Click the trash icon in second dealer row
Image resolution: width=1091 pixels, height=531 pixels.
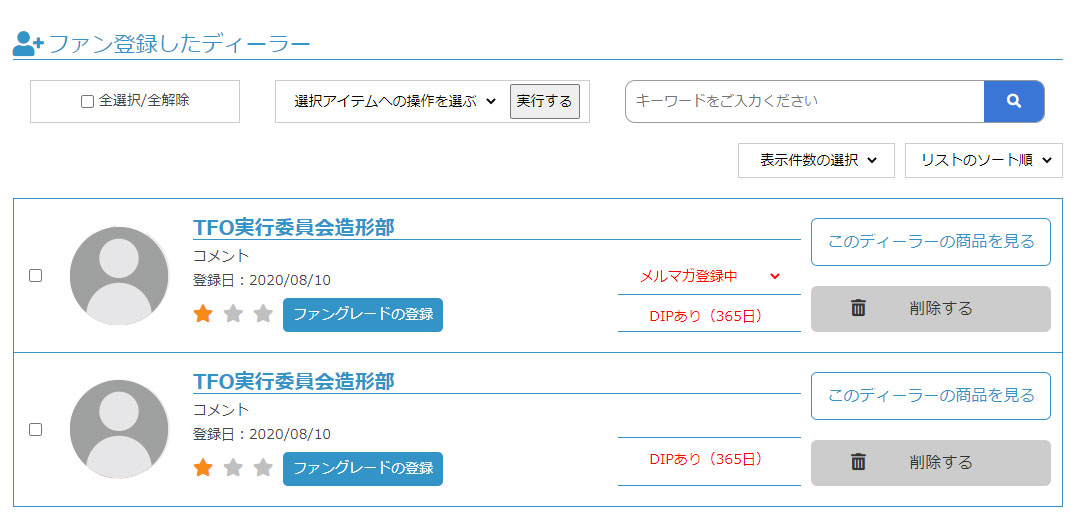858,462
